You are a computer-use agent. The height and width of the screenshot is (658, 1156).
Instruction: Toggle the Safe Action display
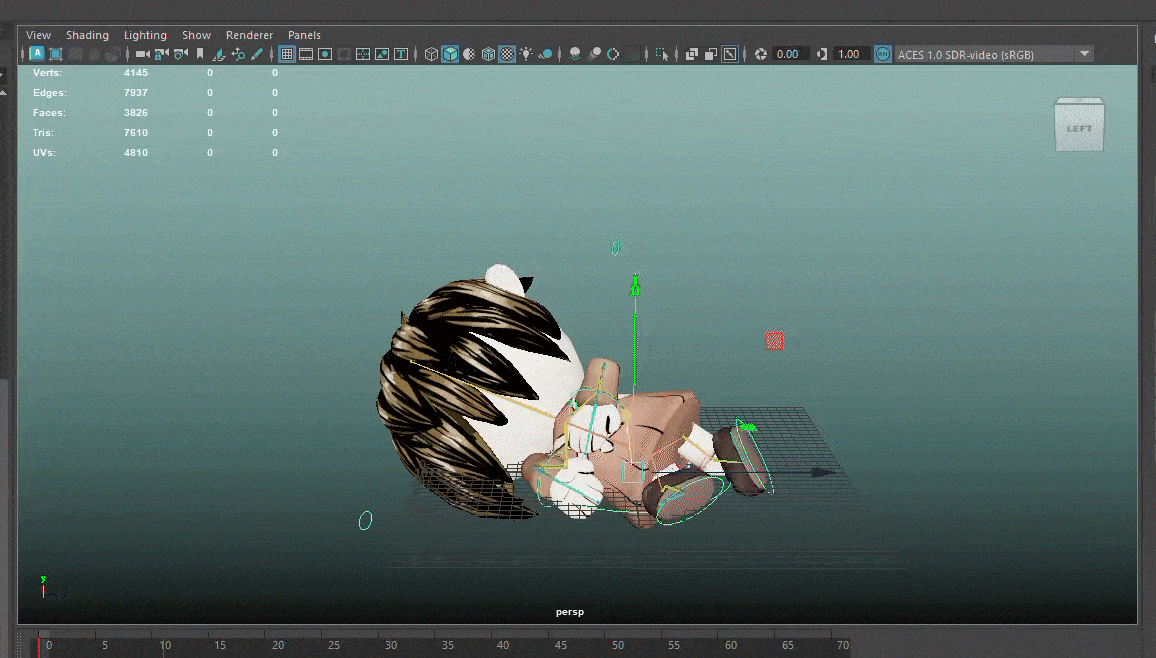pyautogui.click(x=382, y=54)
